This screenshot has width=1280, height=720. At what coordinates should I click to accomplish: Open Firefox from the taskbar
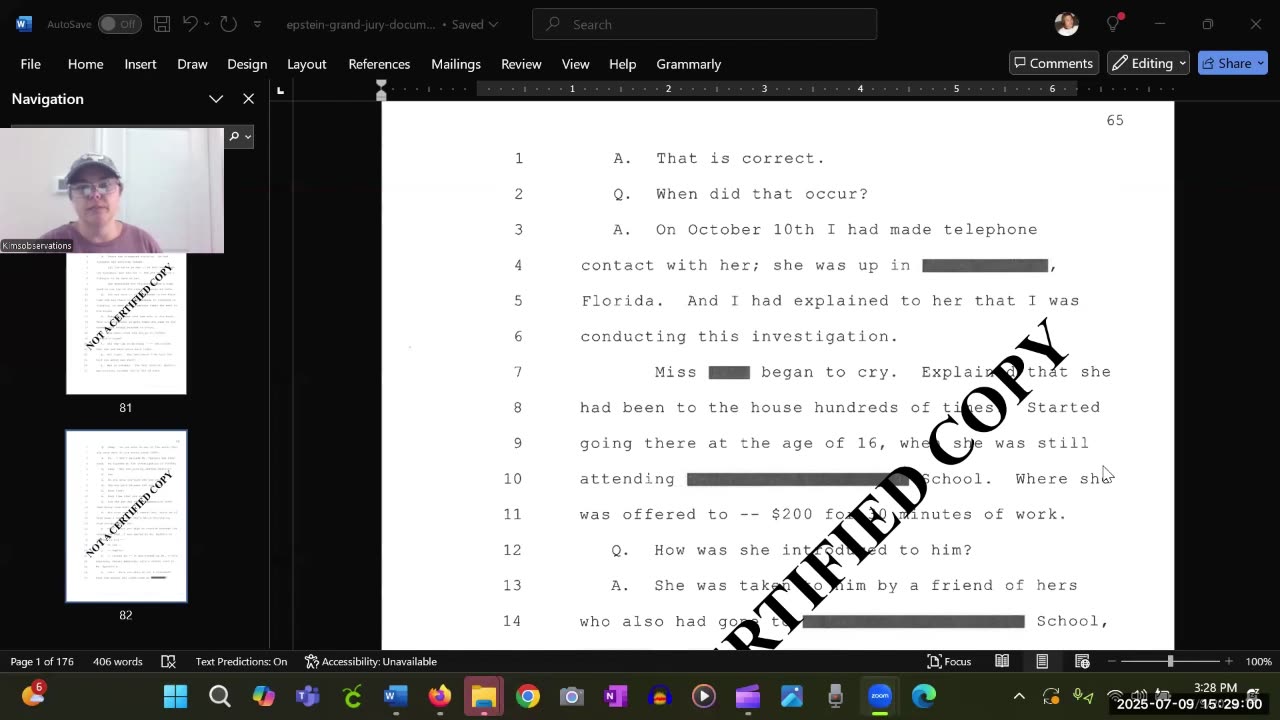click(439, 696)
